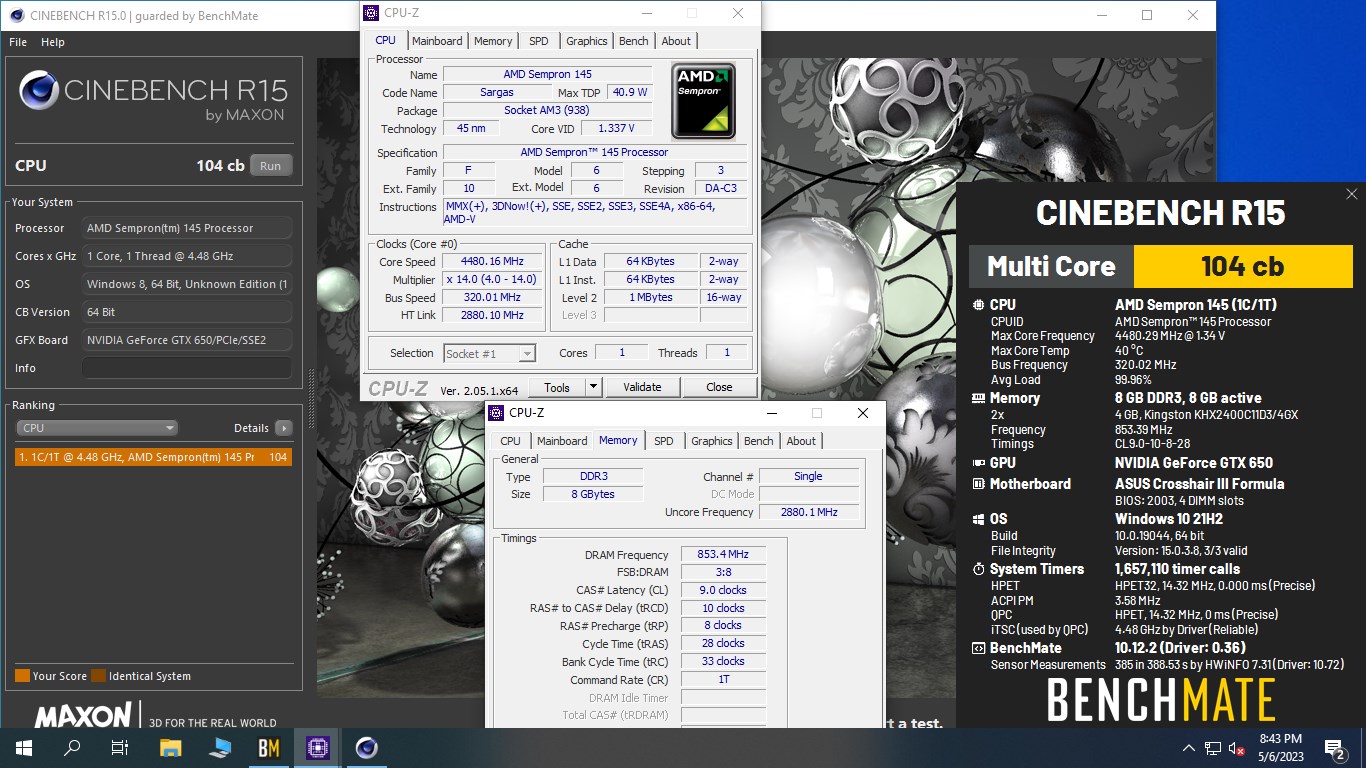Viewport: 1366px width, 768px height.
Task: Switch to CPU-Z via its taskbar icon
Action: click(x=318, y=748)
